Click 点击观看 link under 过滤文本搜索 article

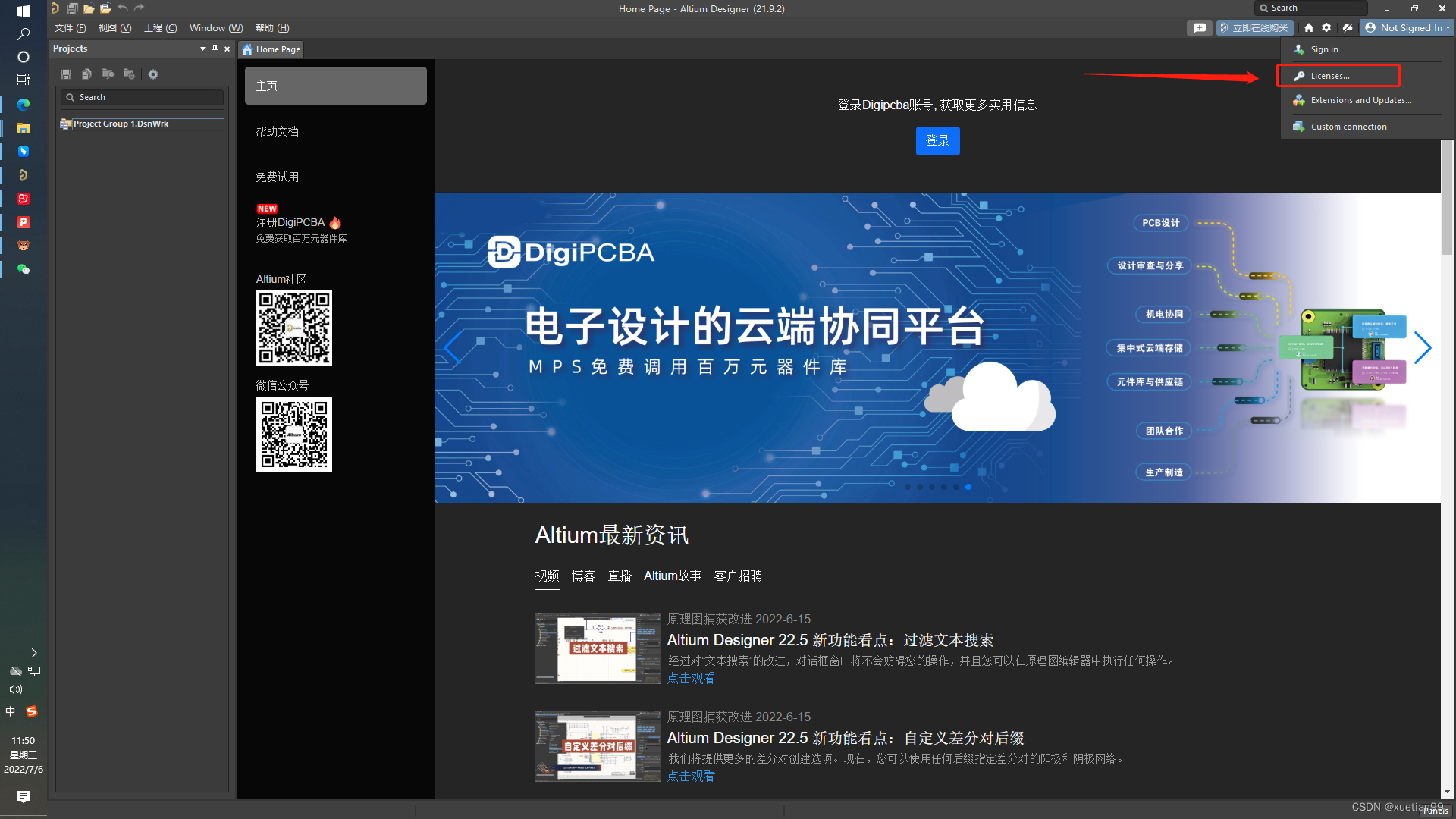click(x=690, y=679)
